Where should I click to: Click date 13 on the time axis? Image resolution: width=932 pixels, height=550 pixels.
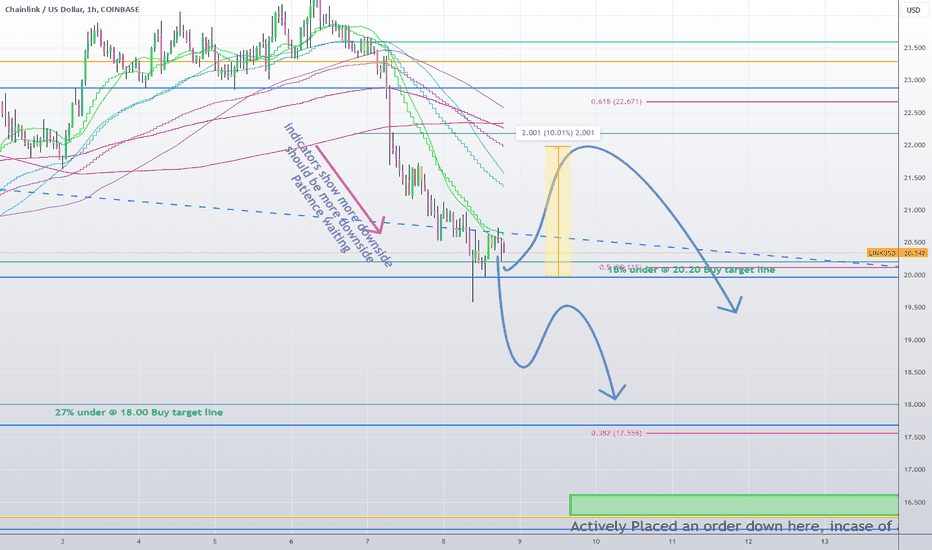tap(824, 542)
